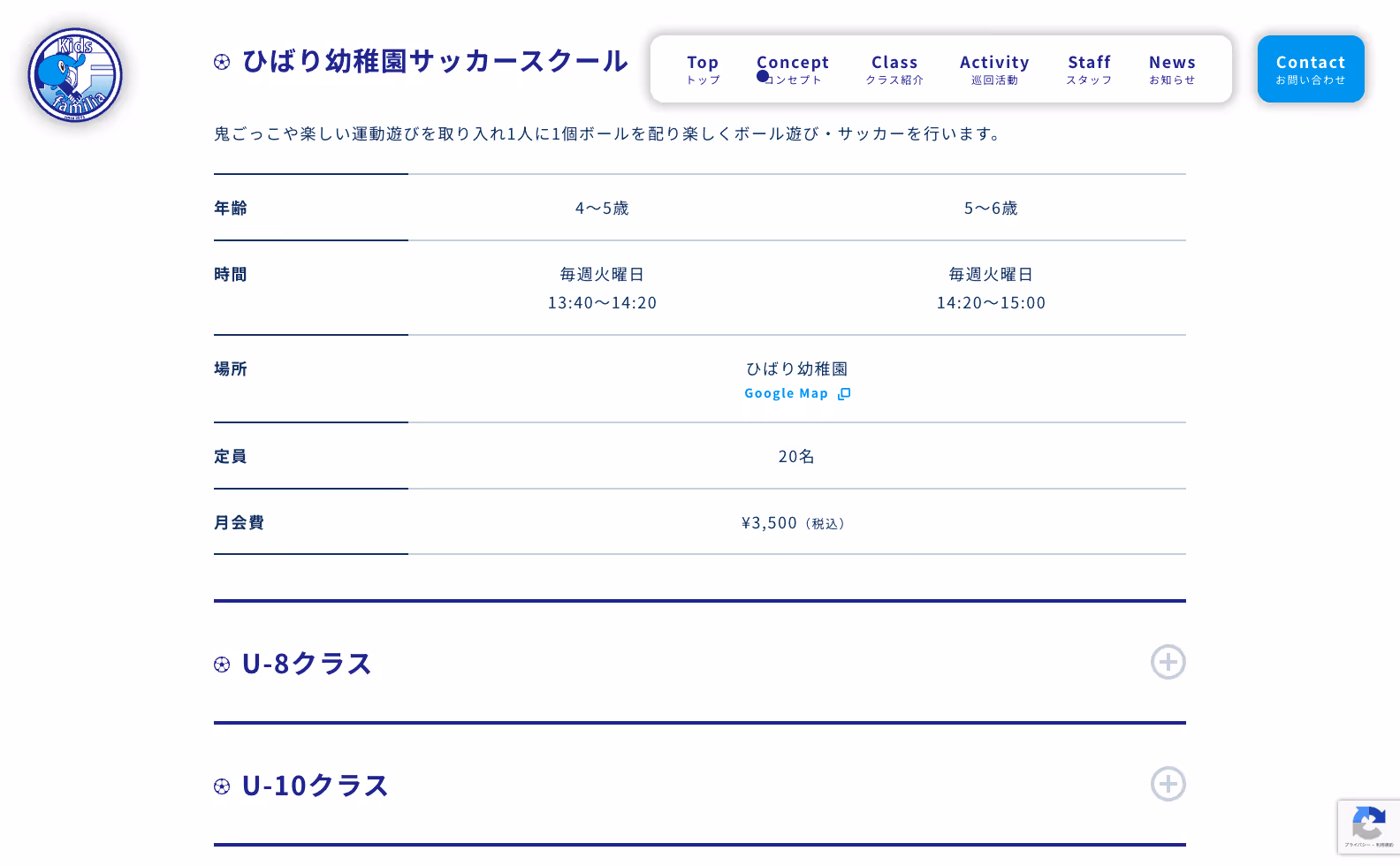
Task: Open the Activity 巡回活動 menu item
Action: click(994, 69)
